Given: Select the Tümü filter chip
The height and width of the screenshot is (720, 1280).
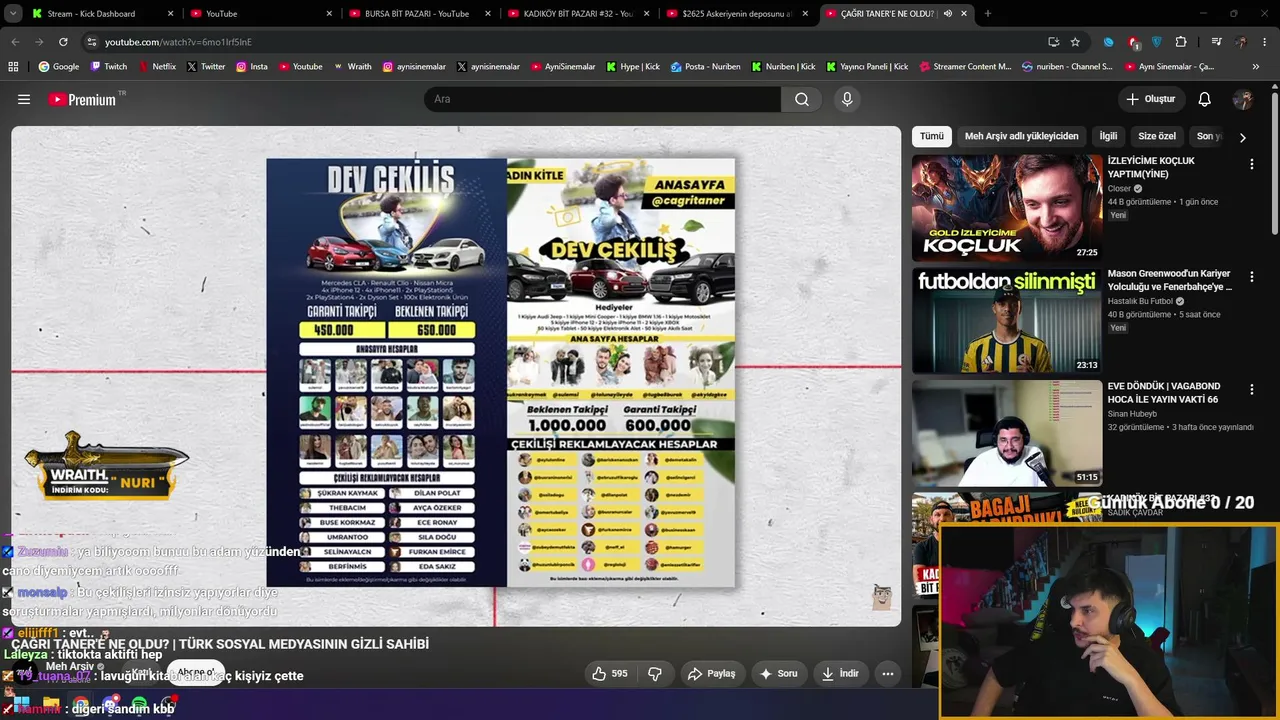Looking at the screenshot, I should [932, 136].
